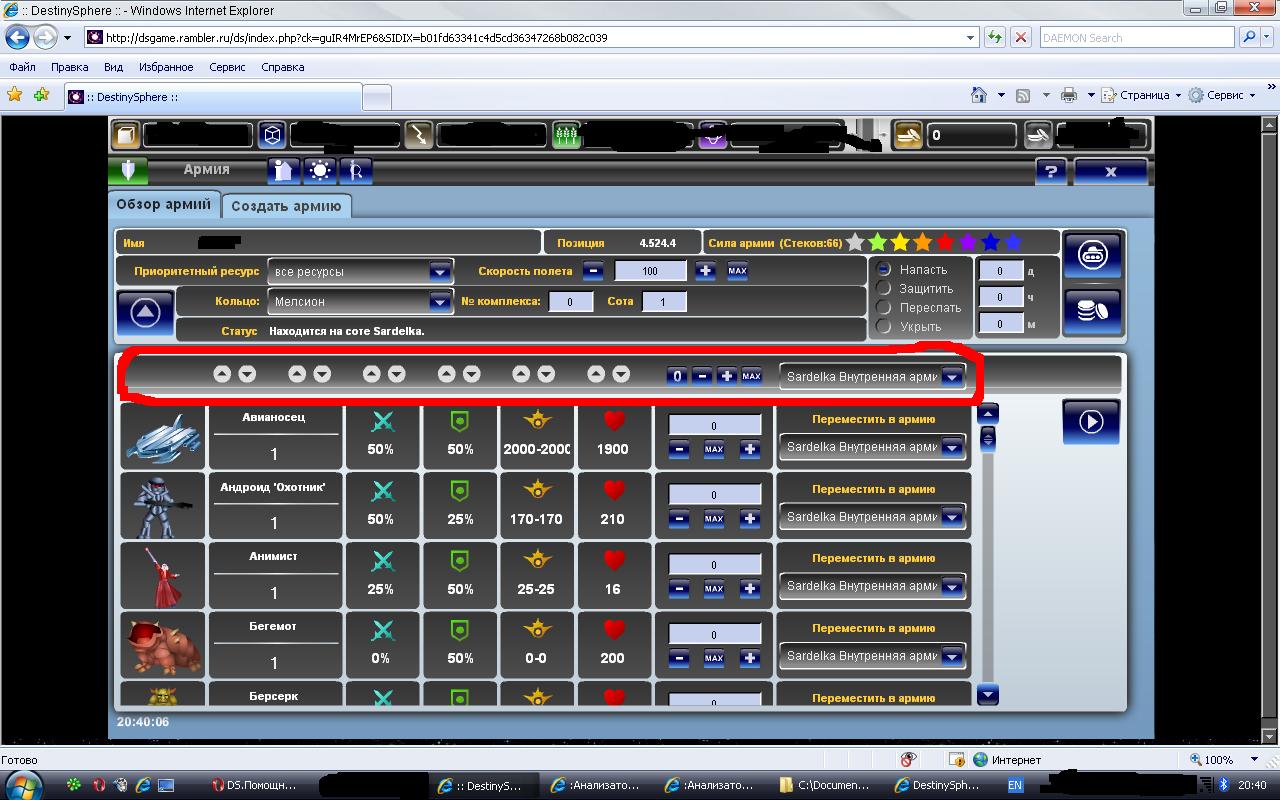
Task: Select the Укрыть radio option
Action: point(884,326)
